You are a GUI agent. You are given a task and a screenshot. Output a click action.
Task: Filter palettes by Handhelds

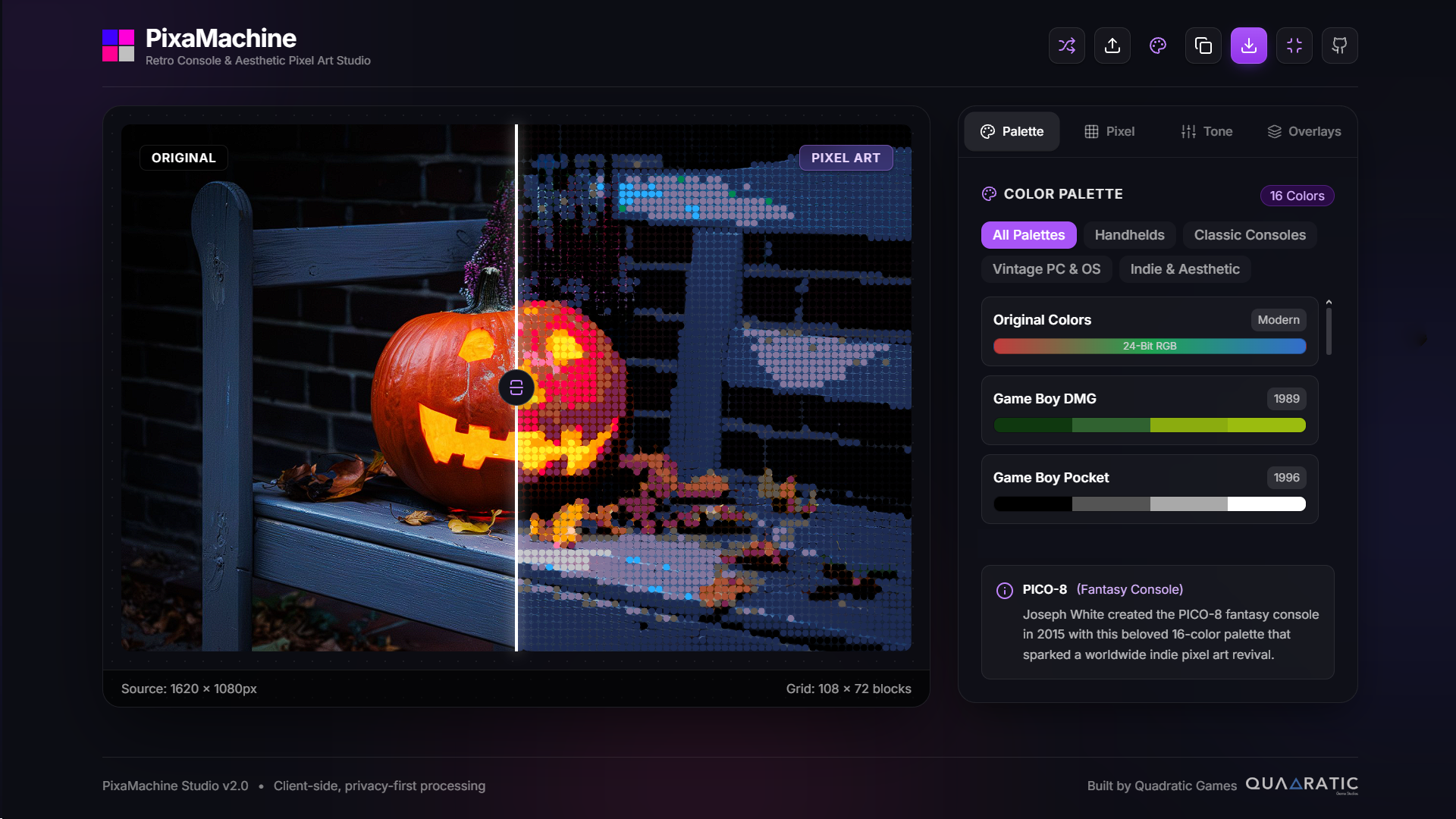click(x=1129, y=235)
